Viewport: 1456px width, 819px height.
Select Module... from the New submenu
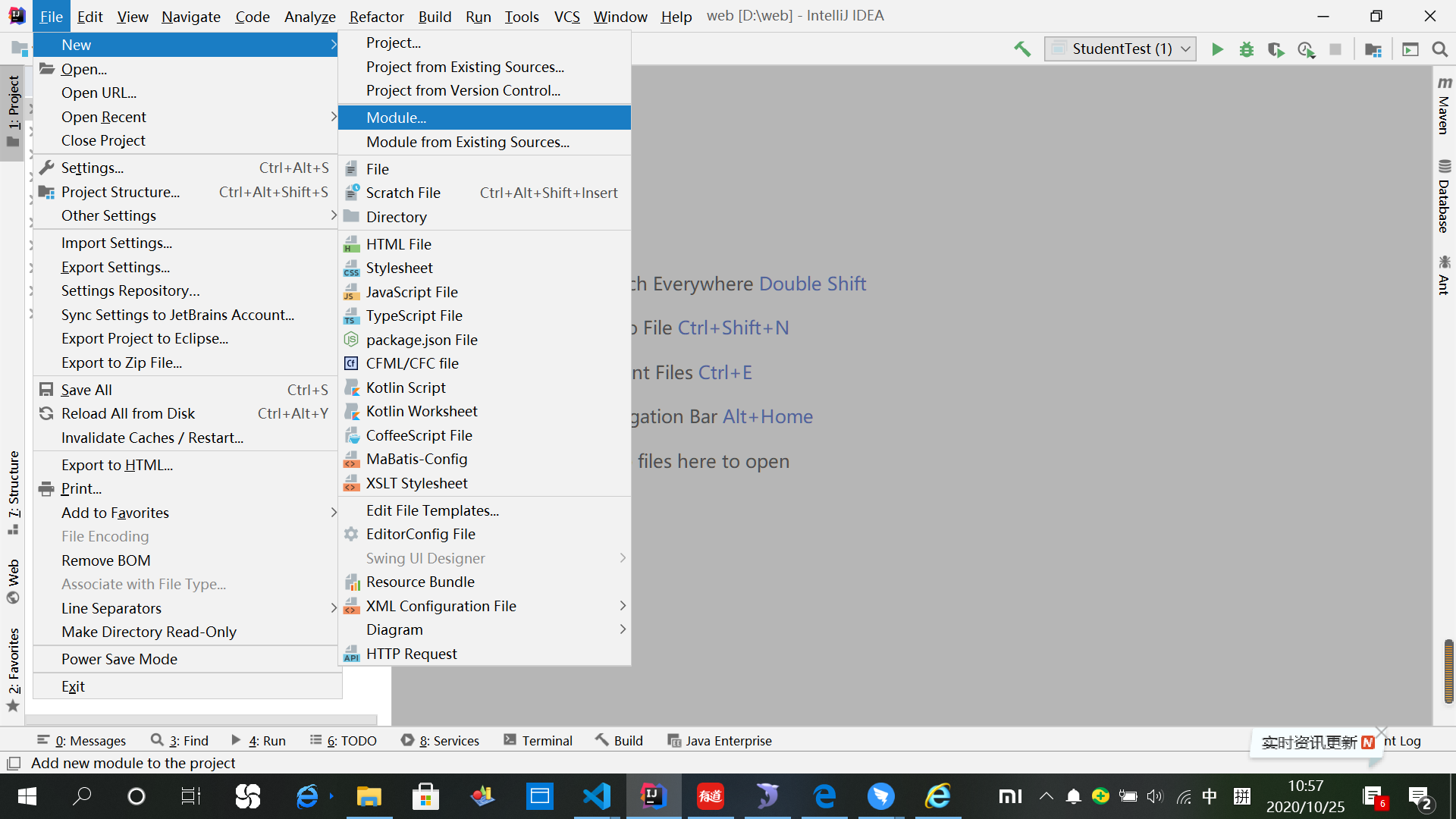click(x=396, y=118)
